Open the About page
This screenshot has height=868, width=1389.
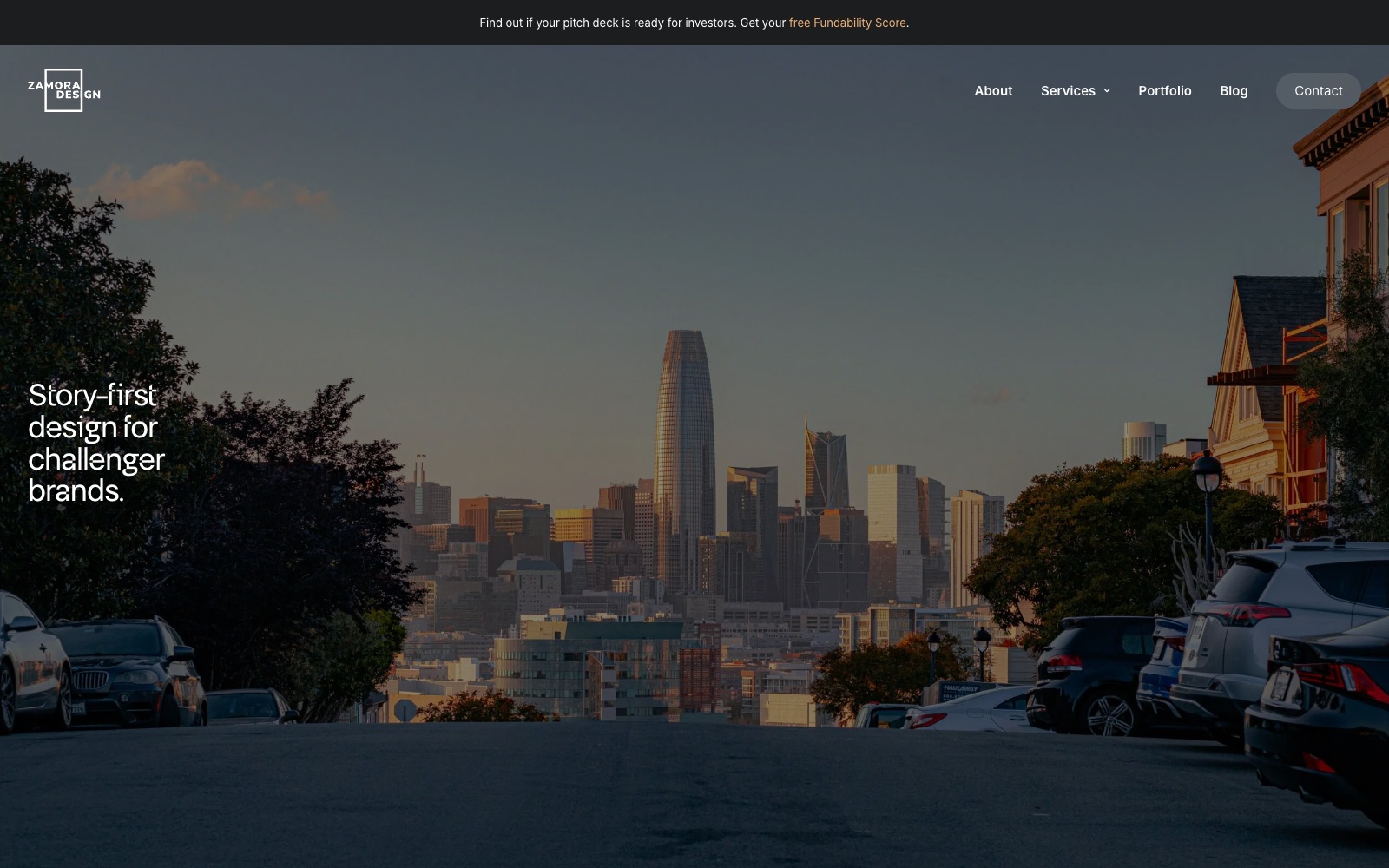tap(993, 90)
